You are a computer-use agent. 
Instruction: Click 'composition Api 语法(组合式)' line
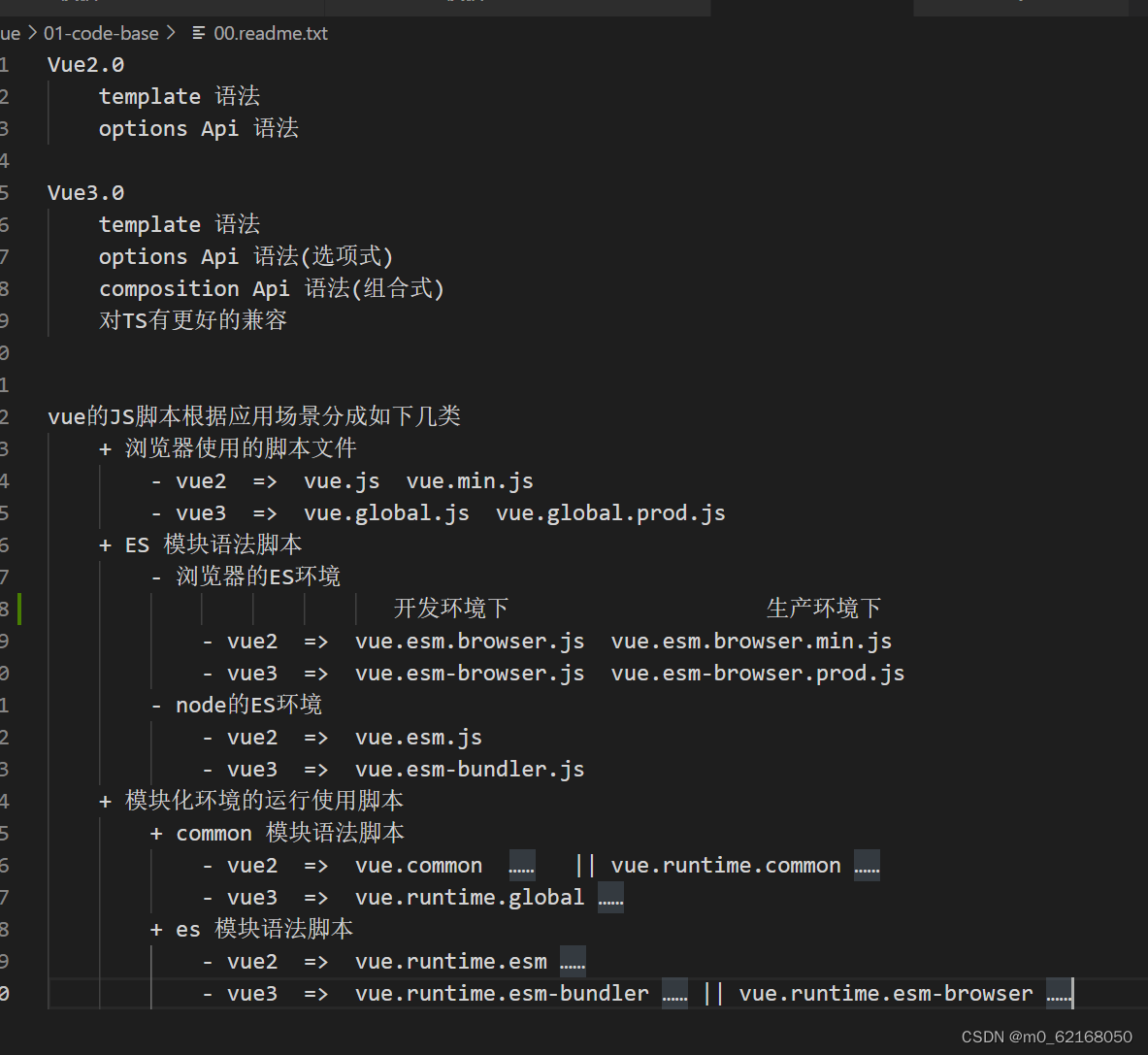[x=272, y=288]
